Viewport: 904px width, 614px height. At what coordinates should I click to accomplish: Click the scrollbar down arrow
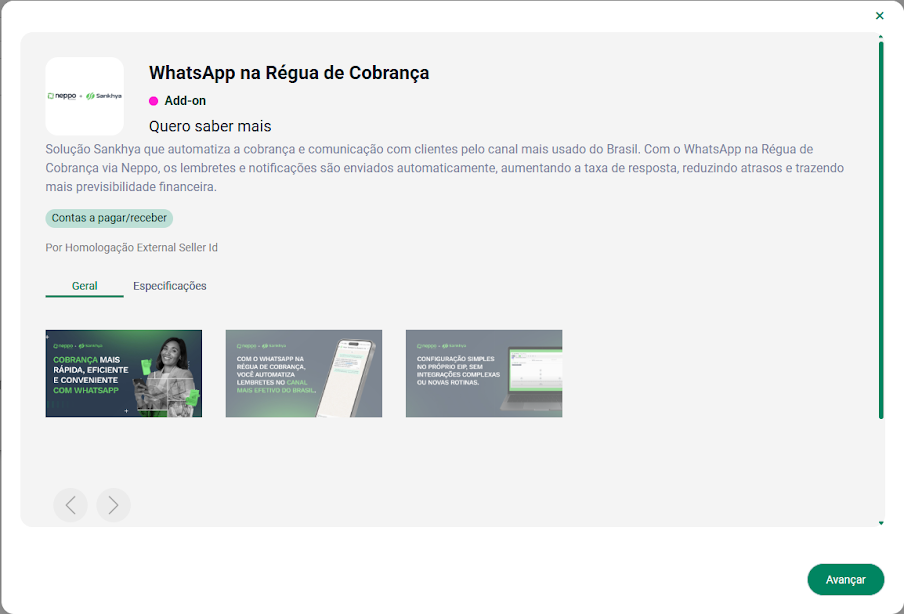881,523
